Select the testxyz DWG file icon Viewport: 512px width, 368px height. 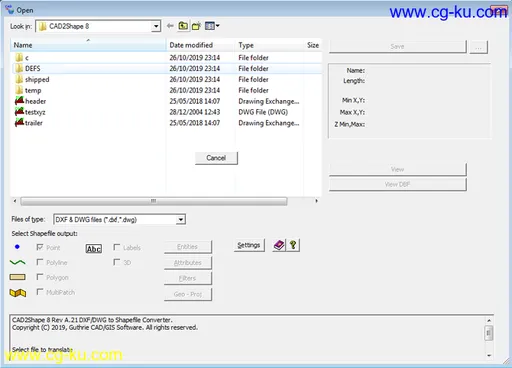coord(19,112)
